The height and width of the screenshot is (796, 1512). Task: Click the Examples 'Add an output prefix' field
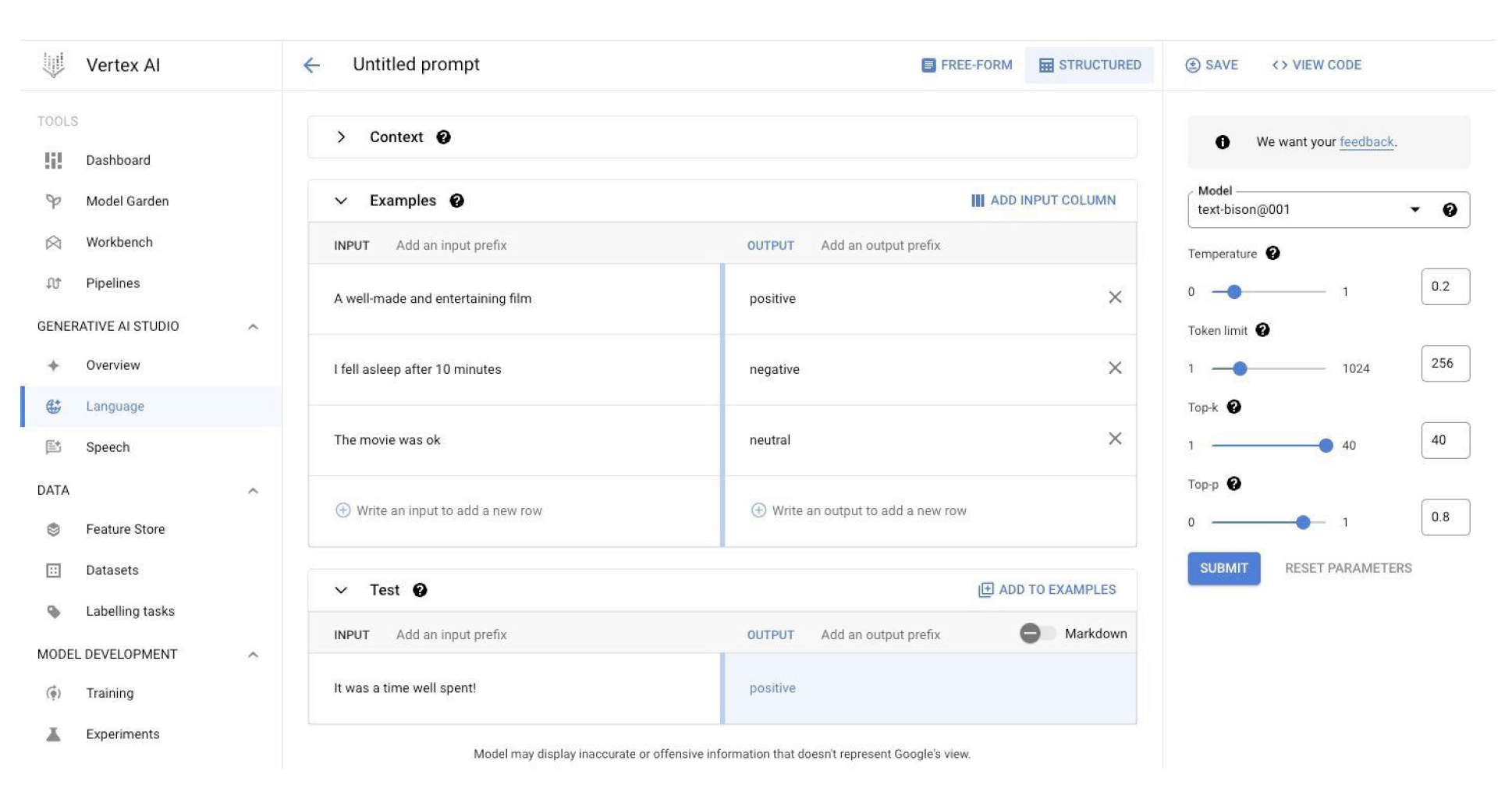click(x=880, y=245)
